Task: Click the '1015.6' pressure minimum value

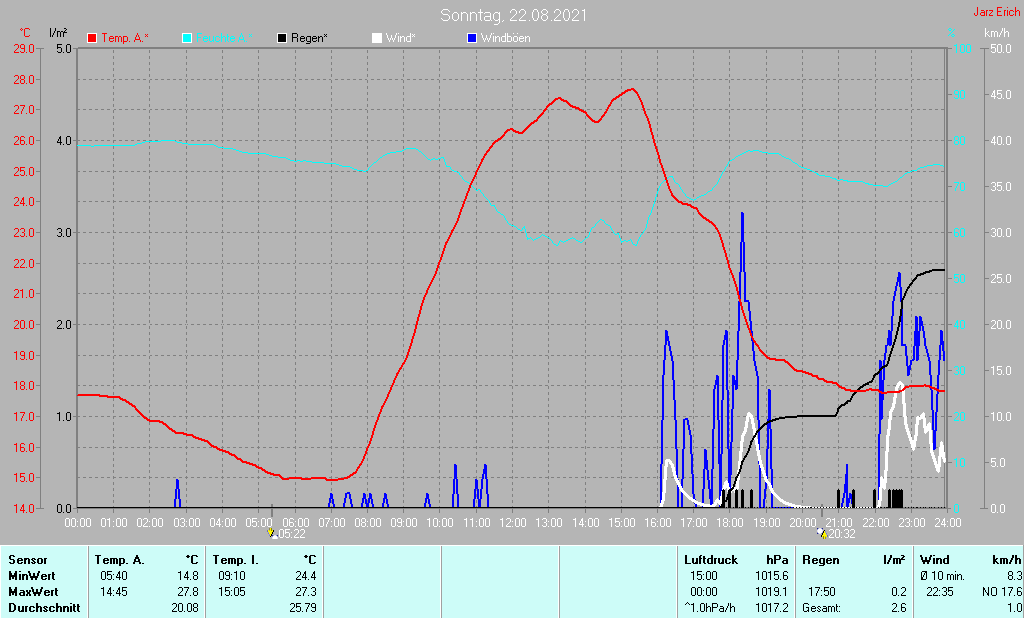Action: (772, 576)
